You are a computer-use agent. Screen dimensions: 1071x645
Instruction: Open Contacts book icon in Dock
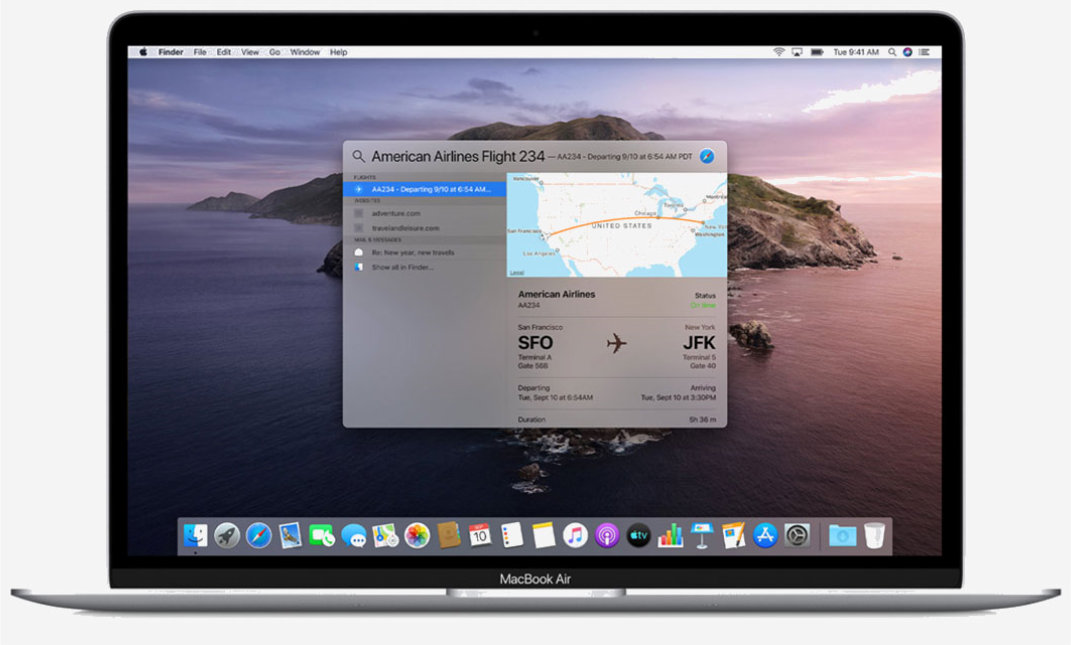[448, 536]
